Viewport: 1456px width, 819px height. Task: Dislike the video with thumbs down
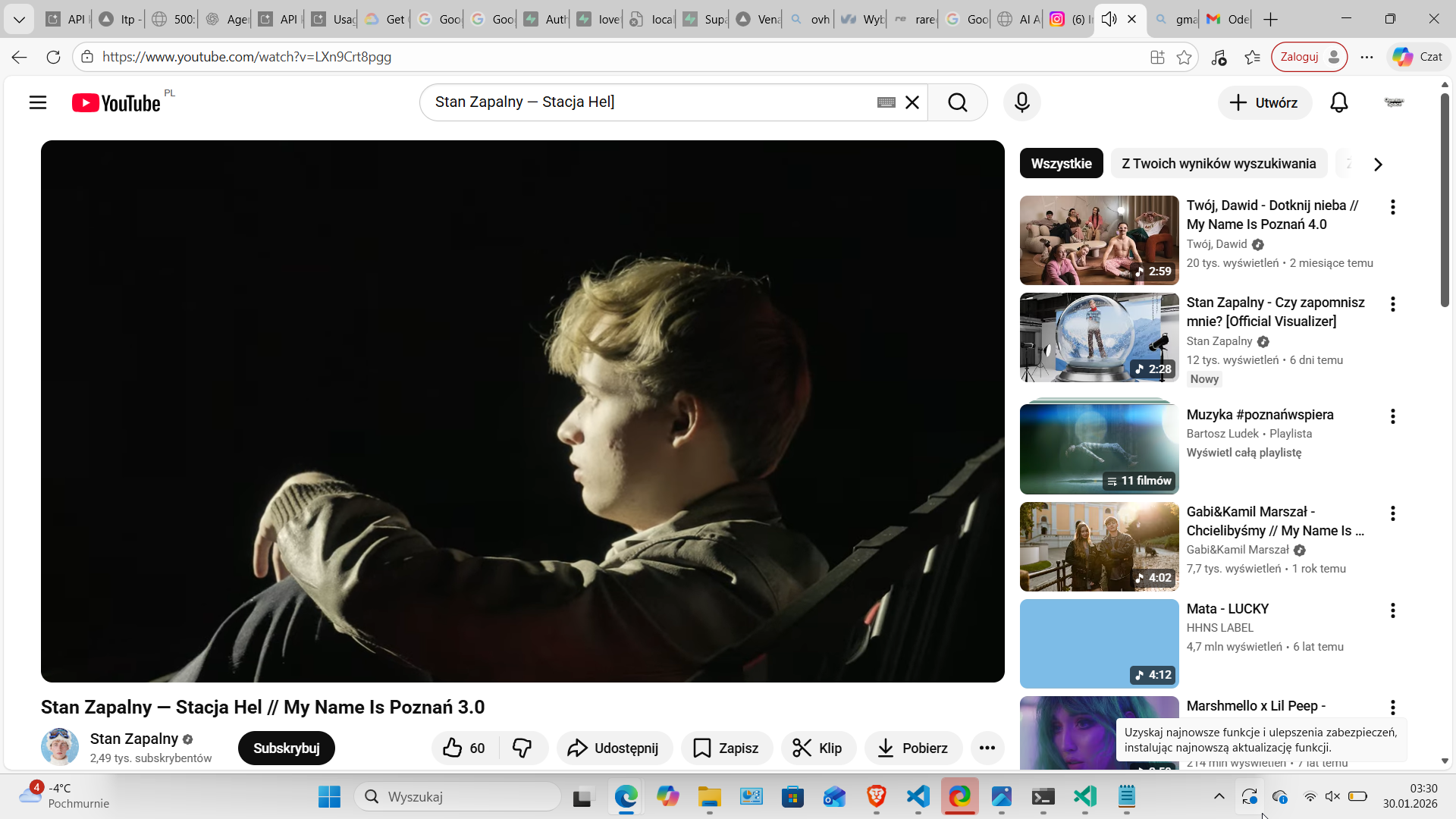point(522,748)
